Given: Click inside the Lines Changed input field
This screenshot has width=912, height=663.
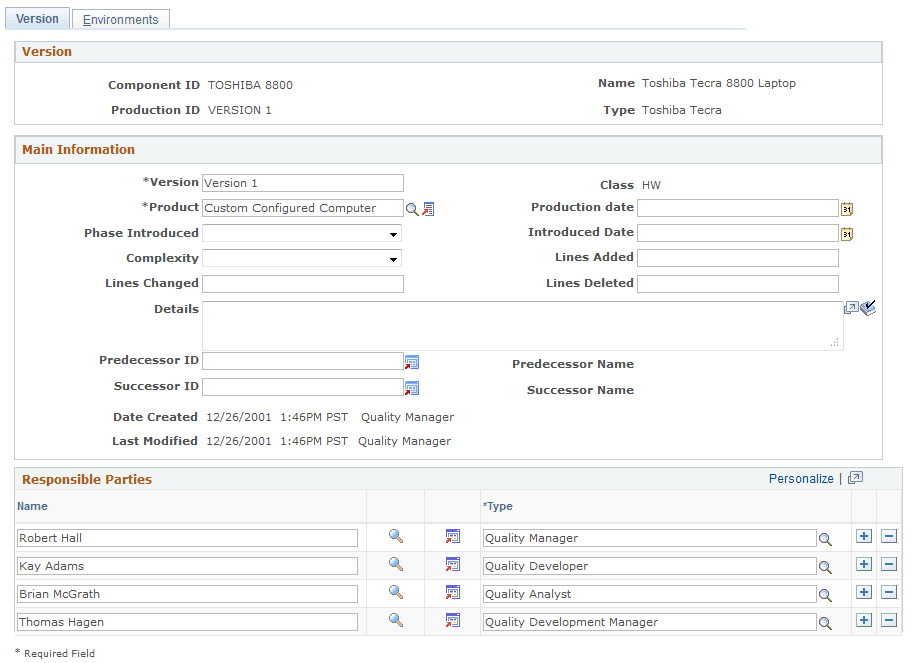Looking at the screenshot, I should pos(302,283).
